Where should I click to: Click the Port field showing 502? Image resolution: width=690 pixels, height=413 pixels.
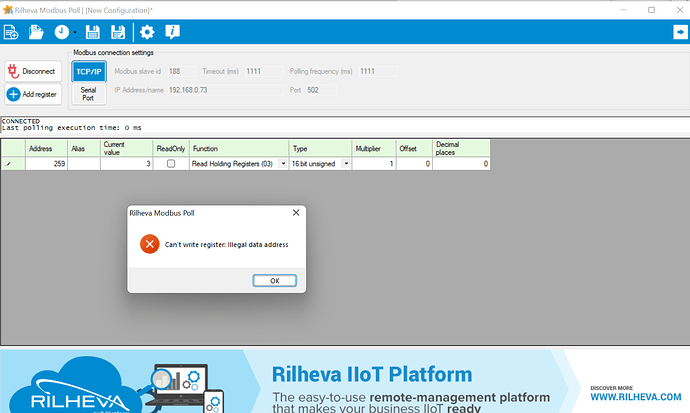pyautogui.click(x=321, y=90)
